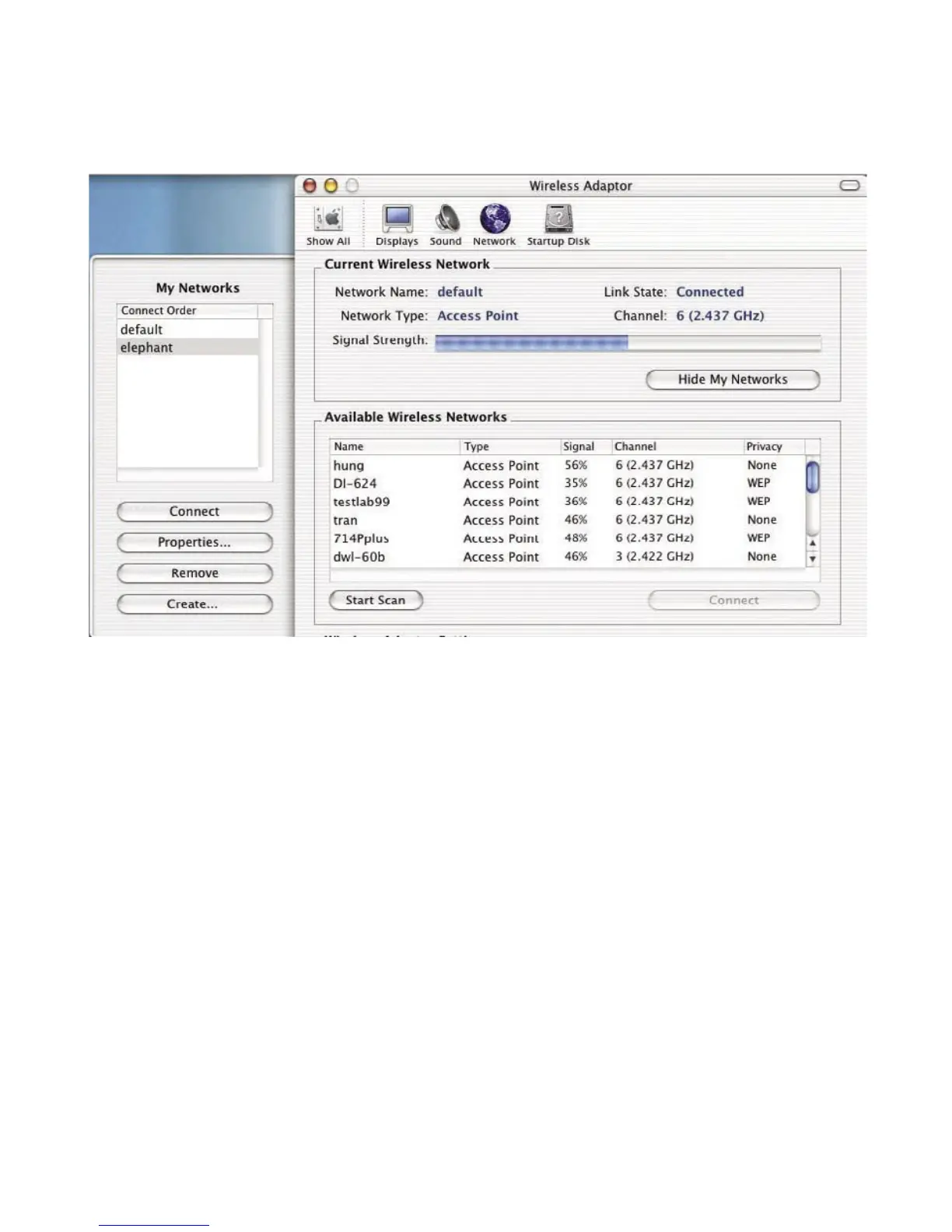This screenshot has width=952, height=1232.
Task: Open the Startup Disk icon
Action: (558, 226)
